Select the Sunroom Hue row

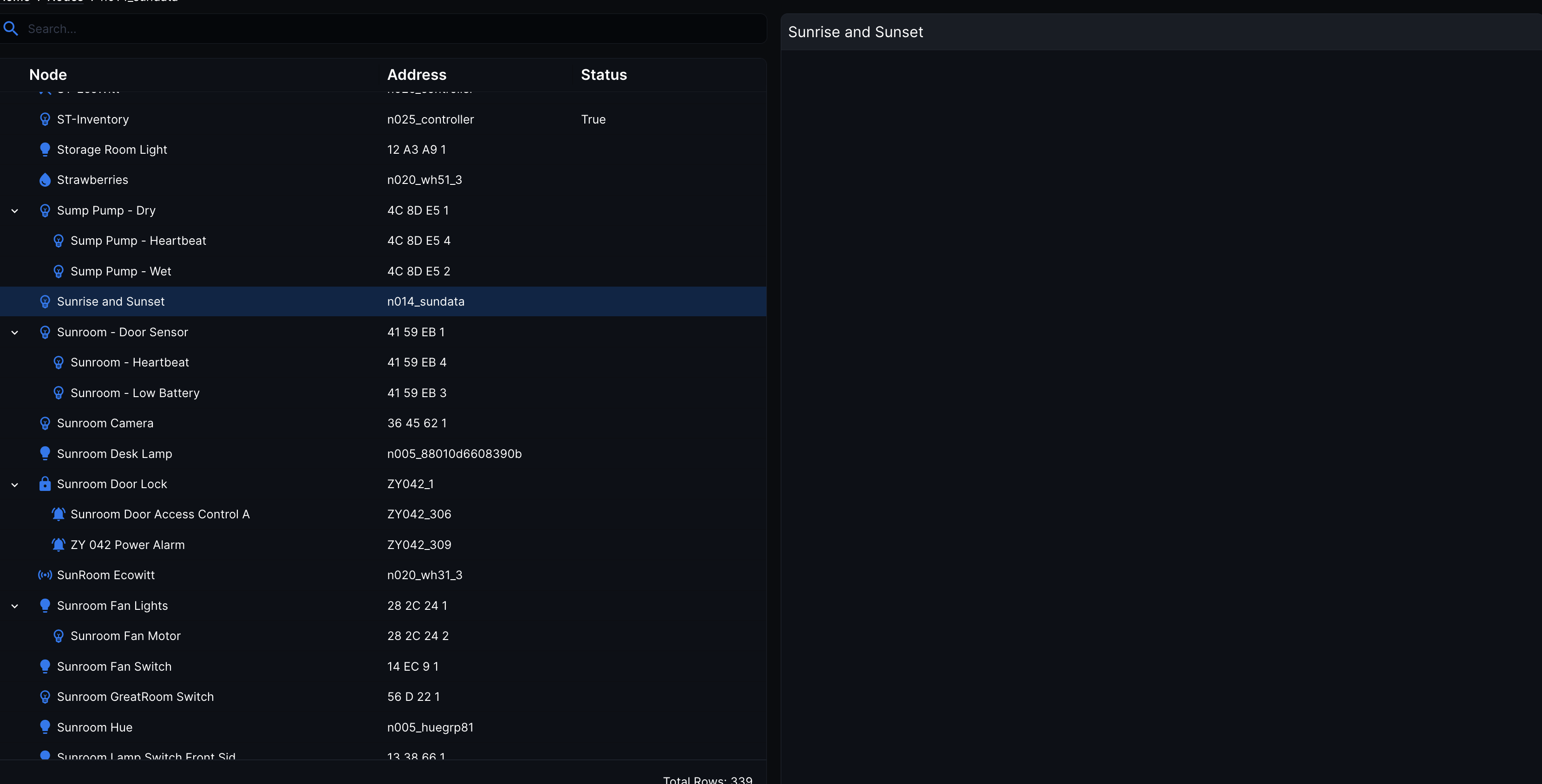(95, 728)
